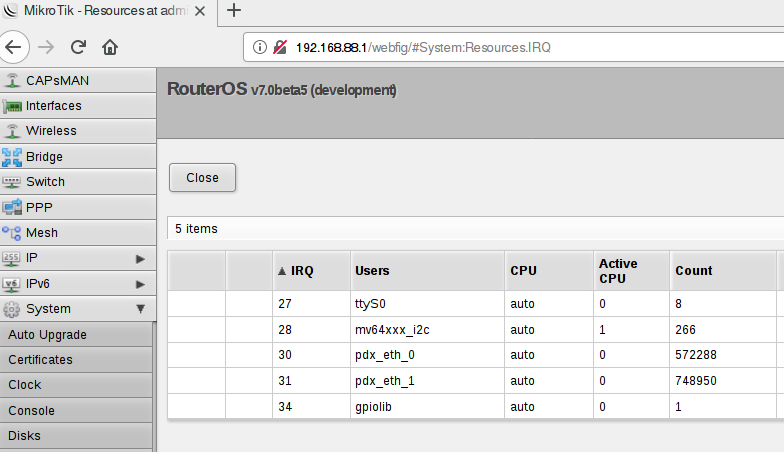Click the Interfaces network card icon
This screenshot has width=784, height=452.
(12, 106)
